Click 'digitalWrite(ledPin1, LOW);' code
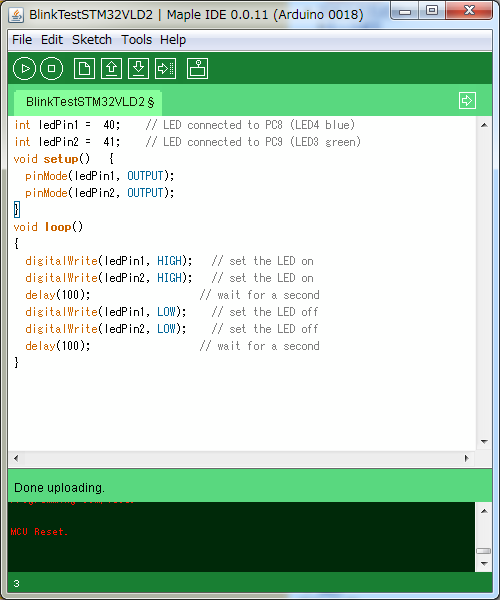This screenshot has width=500, height=600. [x=106, y=312]
